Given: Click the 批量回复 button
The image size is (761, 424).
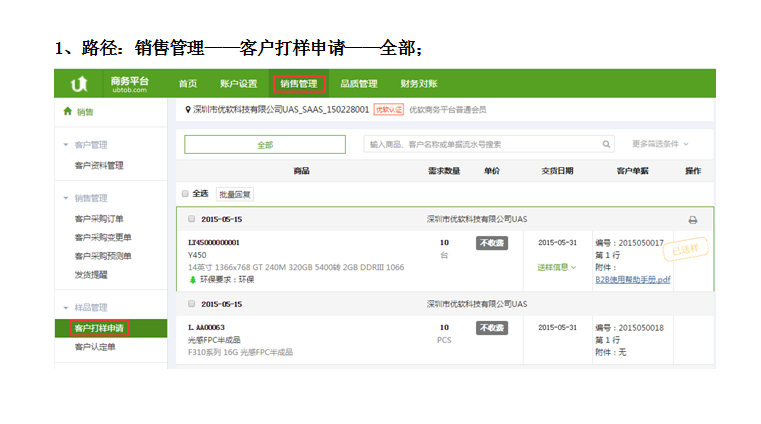Looking at the screenshot, I should (x=235, y=194).
